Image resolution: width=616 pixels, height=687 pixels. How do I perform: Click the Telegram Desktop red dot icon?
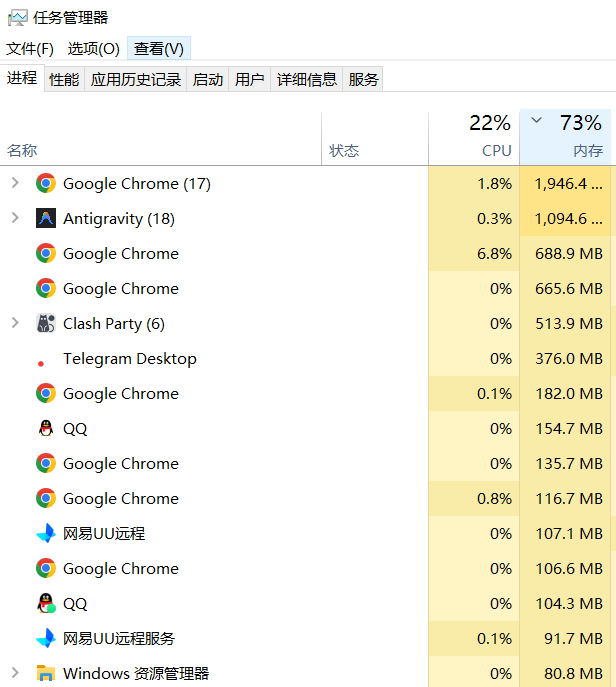[x=41, y=364]
